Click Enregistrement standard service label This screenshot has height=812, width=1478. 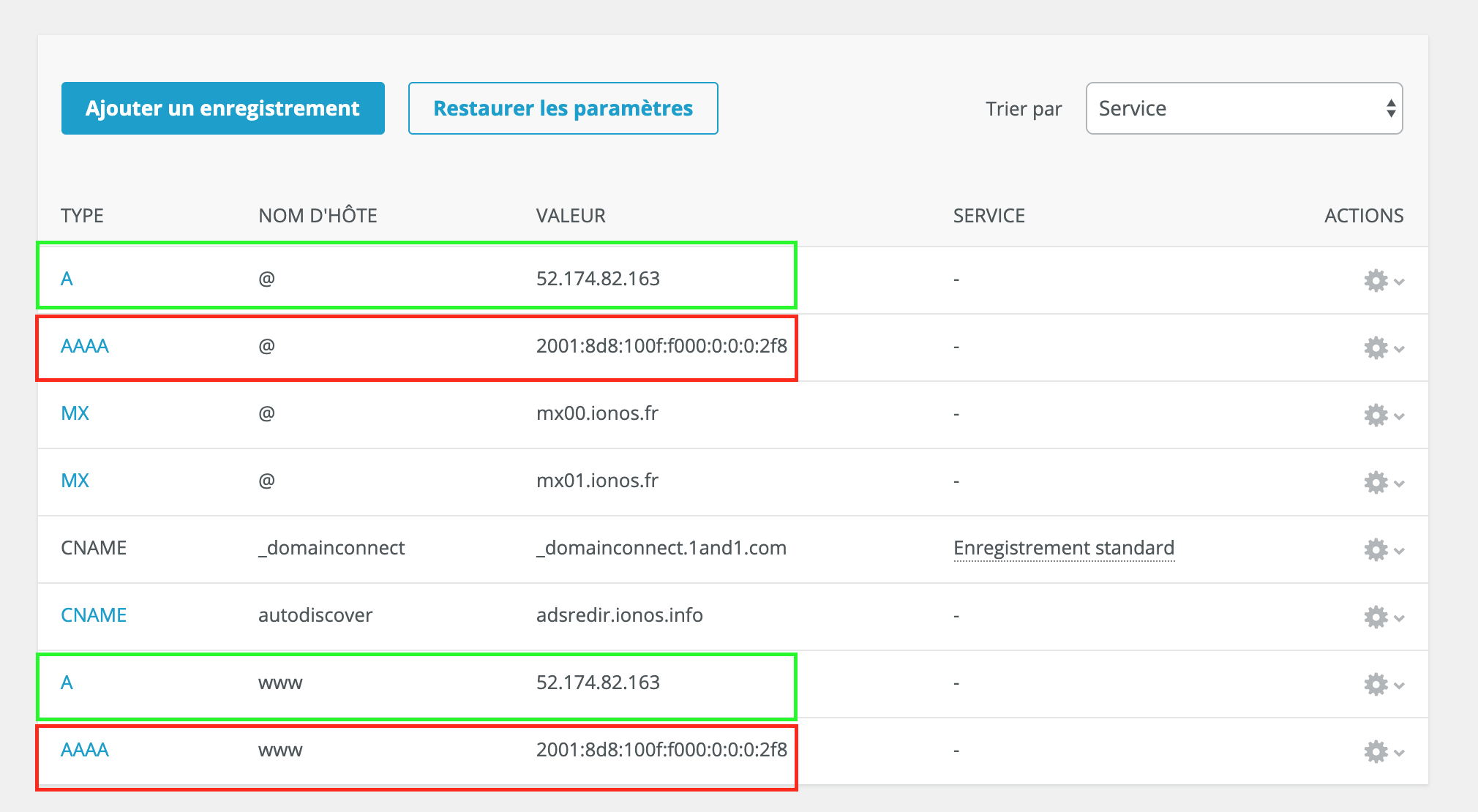pyautogui.click(x=1063, y=548)
